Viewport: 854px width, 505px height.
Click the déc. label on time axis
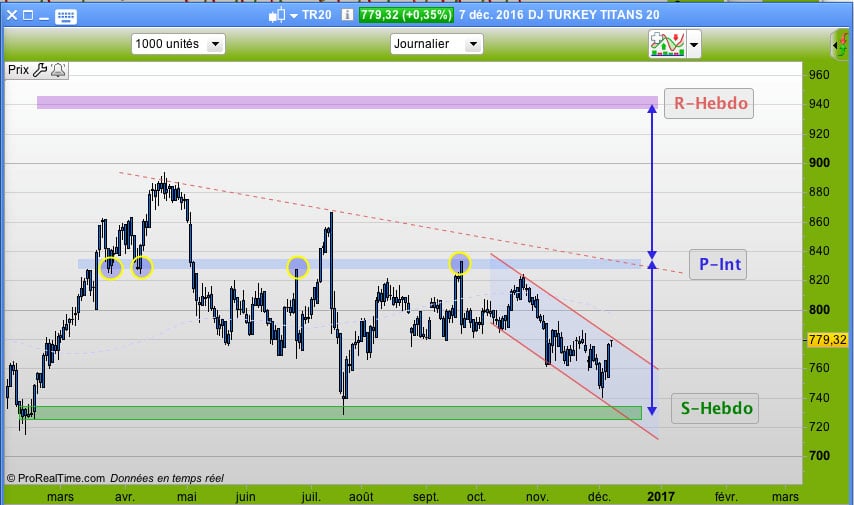[599, 497]
